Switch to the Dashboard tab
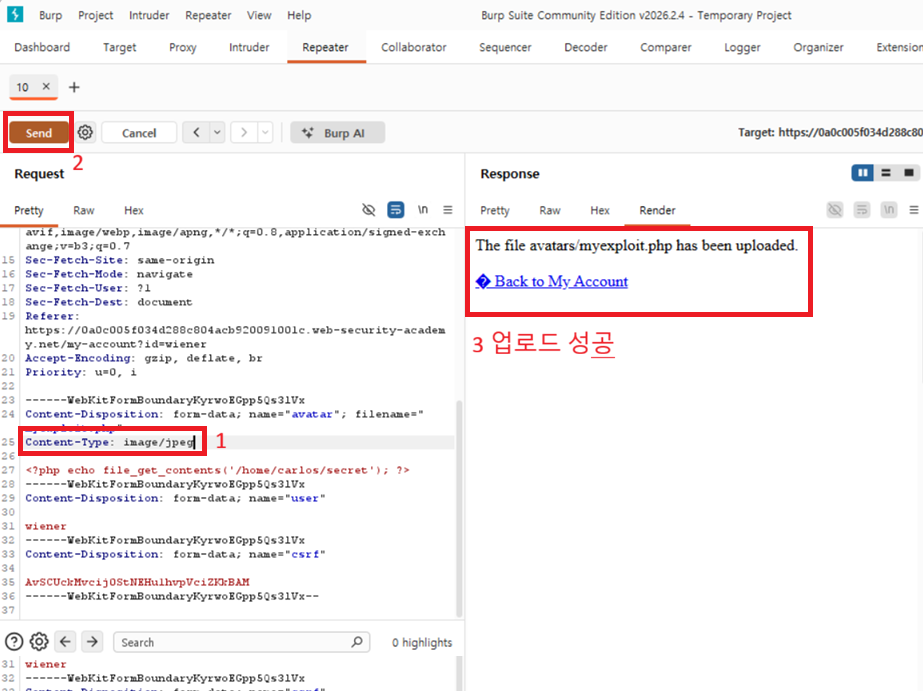923x691 pixels. pos(42,47)
